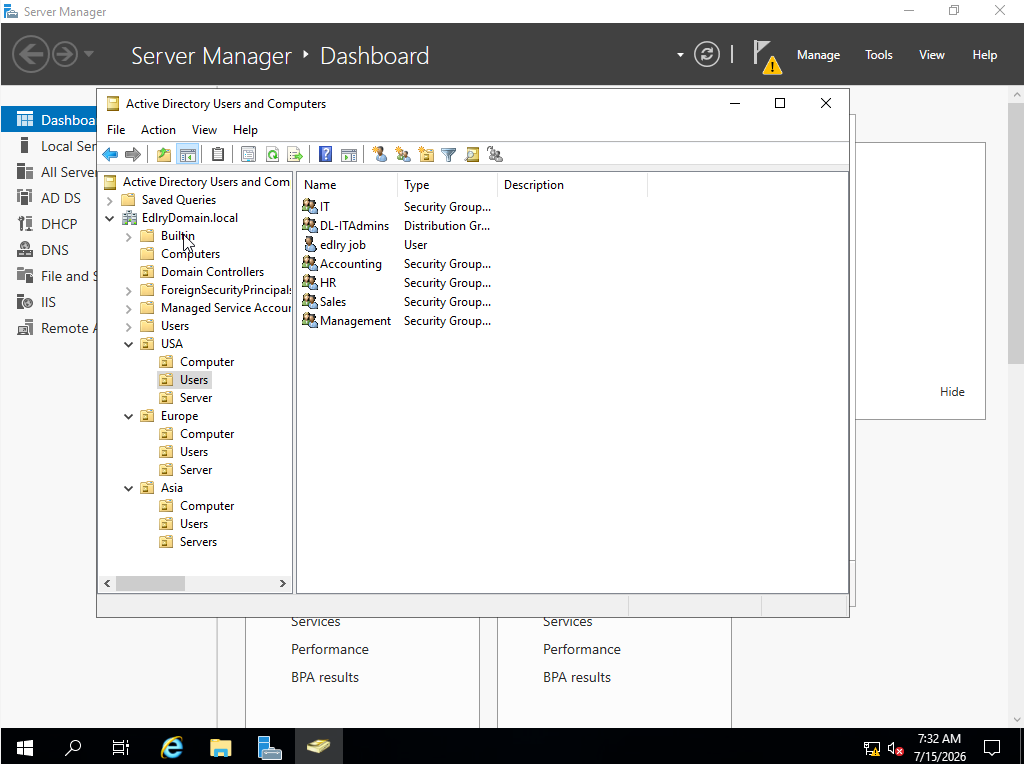Open Server Manager Manage menu
The image size is (1024, 764).
[818, 55]
